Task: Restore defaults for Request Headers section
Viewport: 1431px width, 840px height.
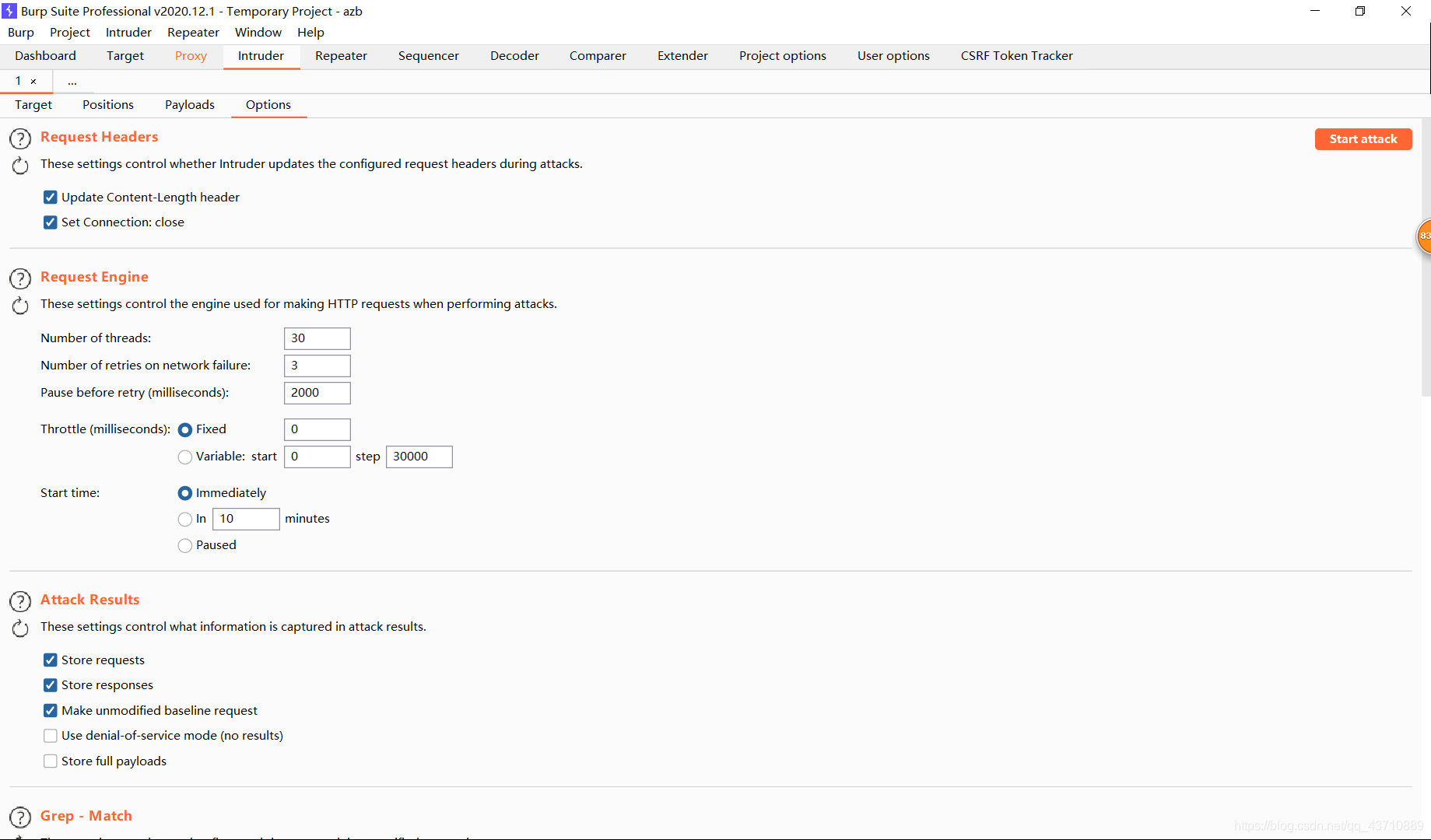Action: 20,165
